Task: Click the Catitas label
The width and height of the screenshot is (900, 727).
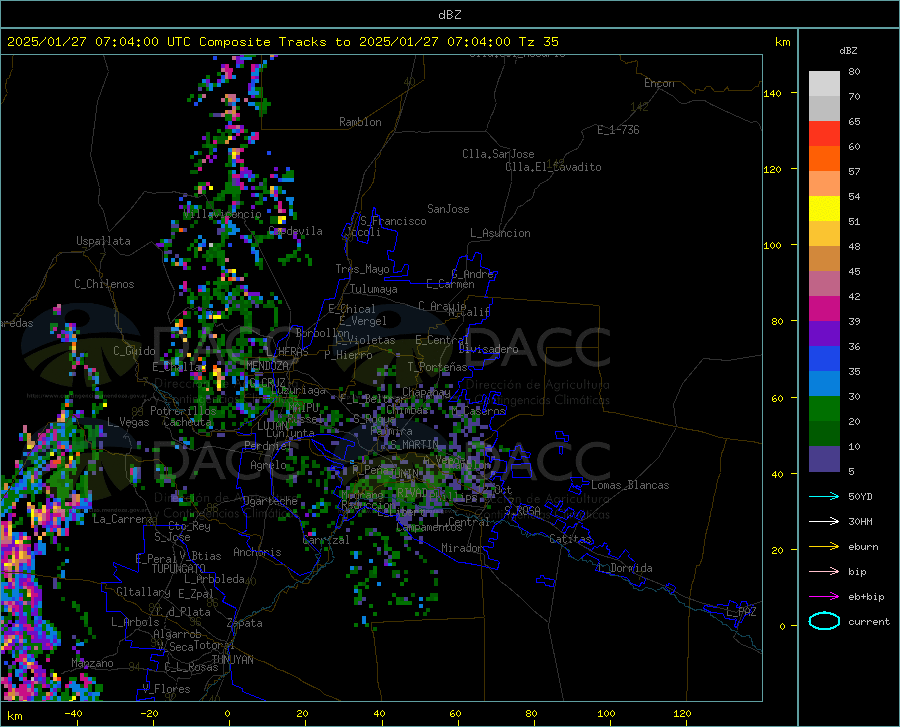Action: (570, 539)
